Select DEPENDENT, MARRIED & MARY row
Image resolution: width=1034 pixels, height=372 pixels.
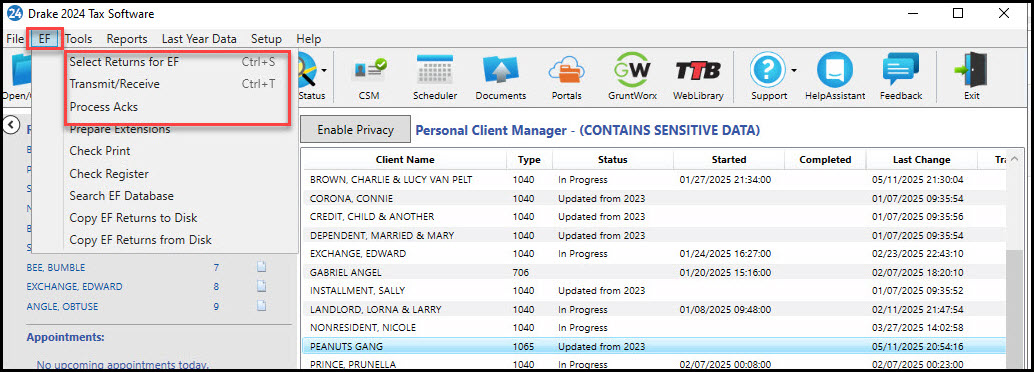click(x=654, y=235)
